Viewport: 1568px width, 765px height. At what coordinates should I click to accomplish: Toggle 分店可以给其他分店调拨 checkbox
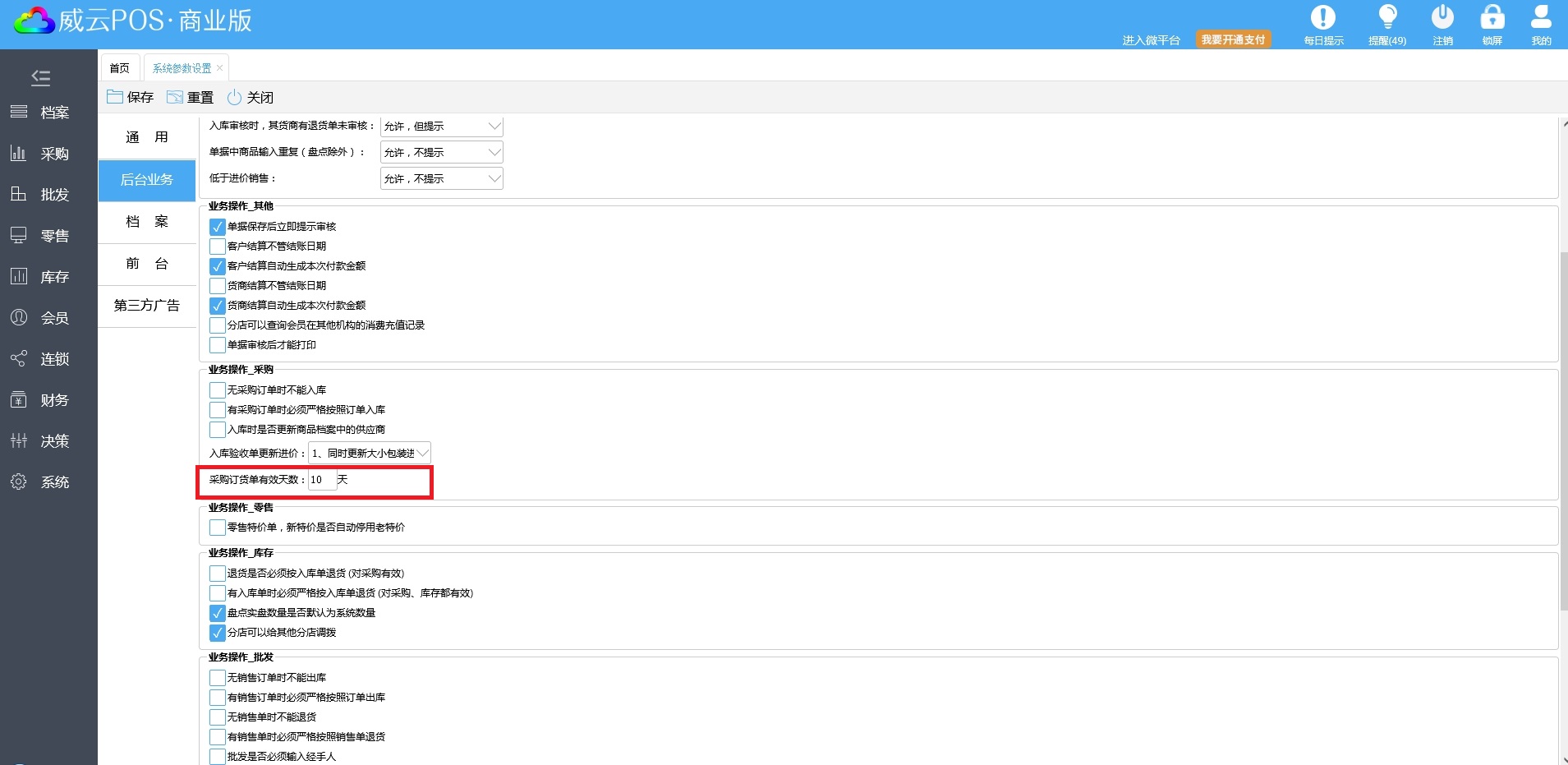click(x=218, y=633)
